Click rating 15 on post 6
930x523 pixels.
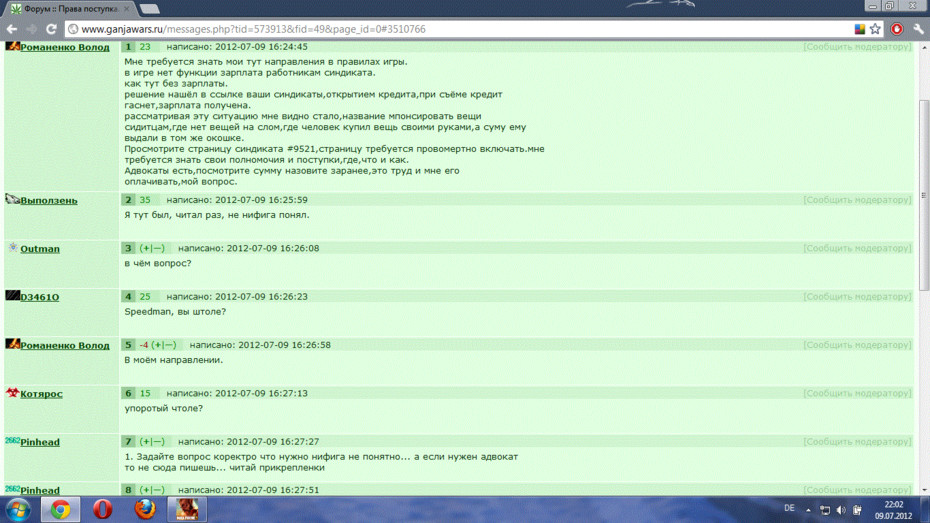pyautogui.click(x=145, y=393)
